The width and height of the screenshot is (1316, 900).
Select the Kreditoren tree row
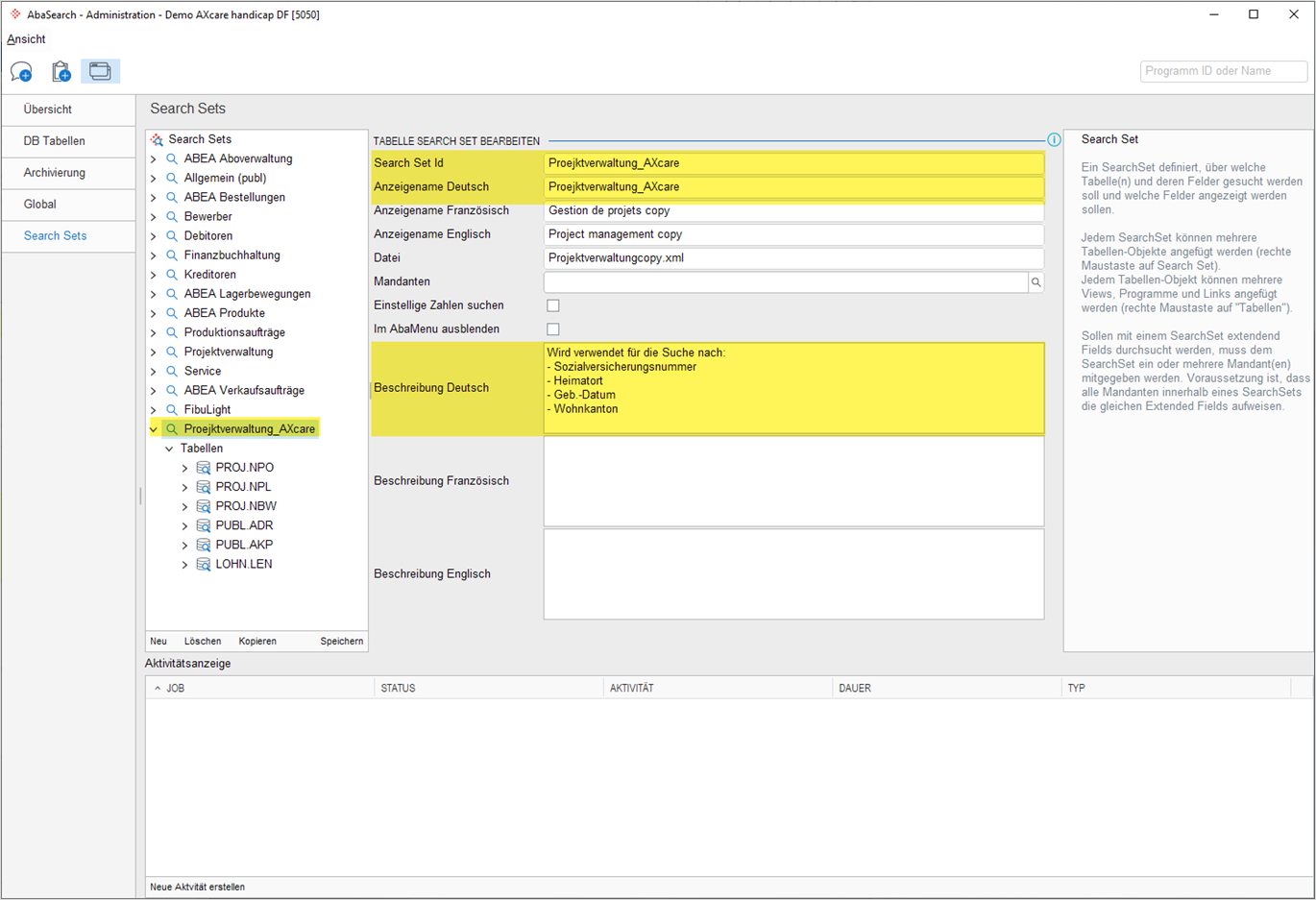click(209, 275)
